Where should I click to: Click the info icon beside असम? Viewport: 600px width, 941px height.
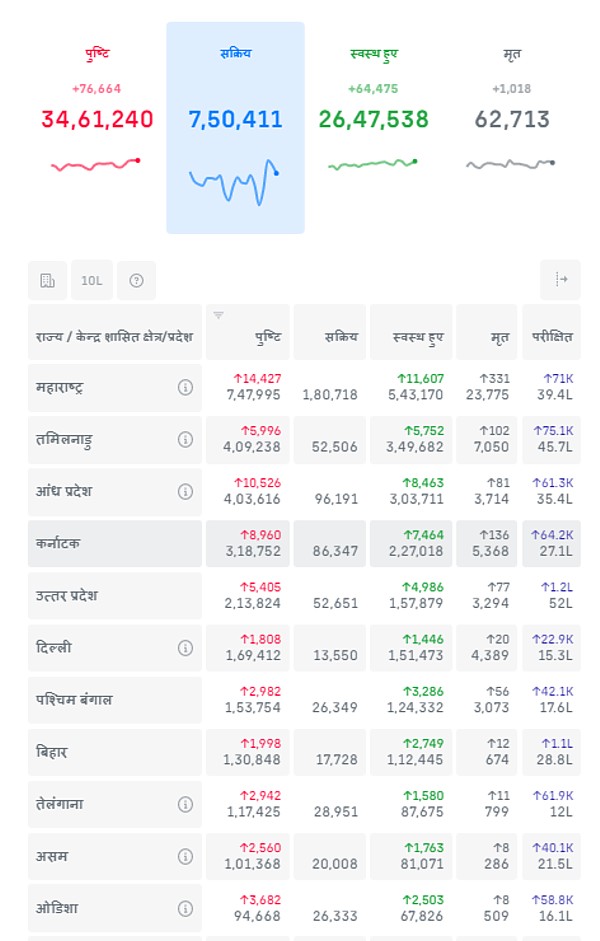pos(185,857)
